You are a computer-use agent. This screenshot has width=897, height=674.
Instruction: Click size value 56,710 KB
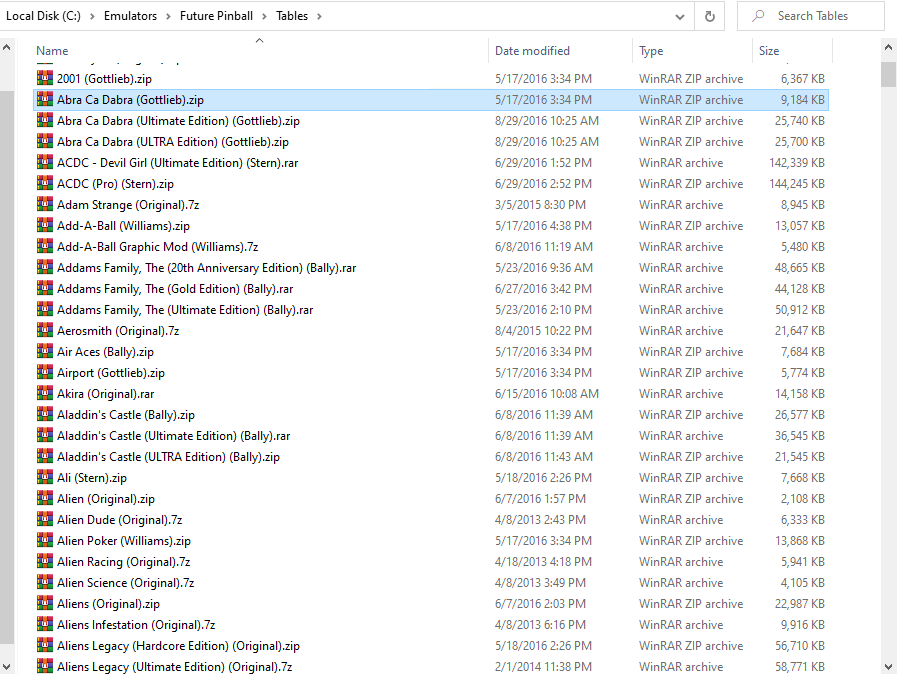[800, 646]
